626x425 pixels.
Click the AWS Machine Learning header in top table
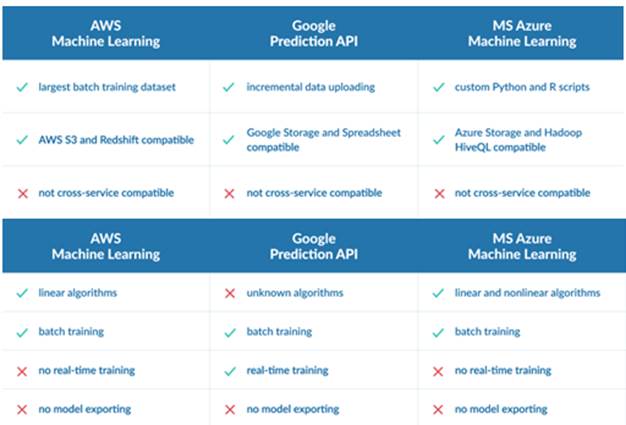pos(106,35)
